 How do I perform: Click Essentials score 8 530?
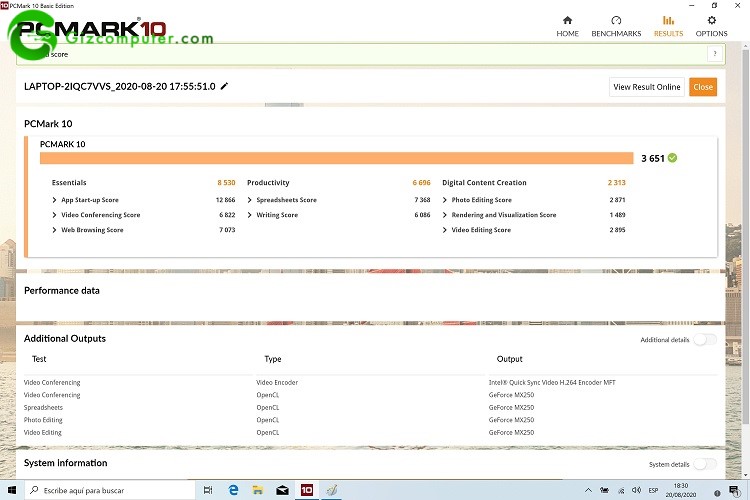(226, 183)
